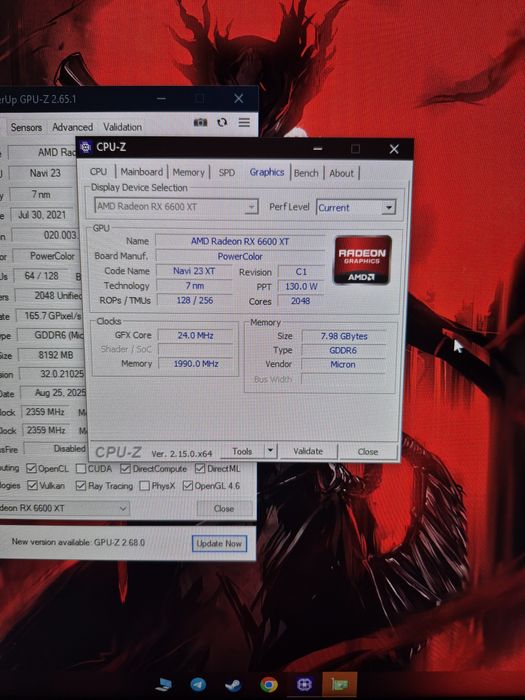Click the Close button in CPU-Z
The height and width of the screenshot is (700, 525).
point(368,452)
